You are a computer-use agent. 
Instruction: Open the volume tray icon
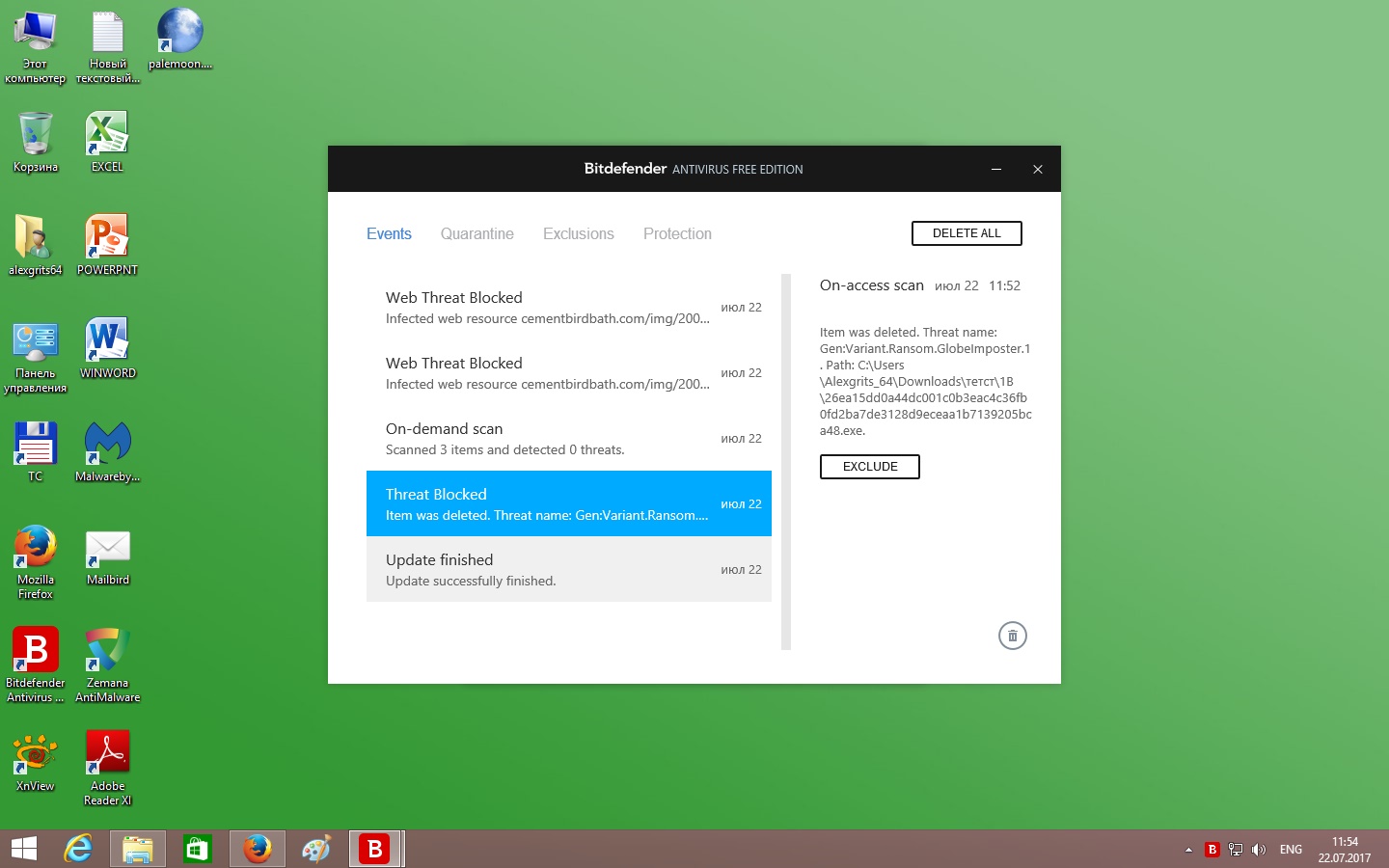(1259, 850)
